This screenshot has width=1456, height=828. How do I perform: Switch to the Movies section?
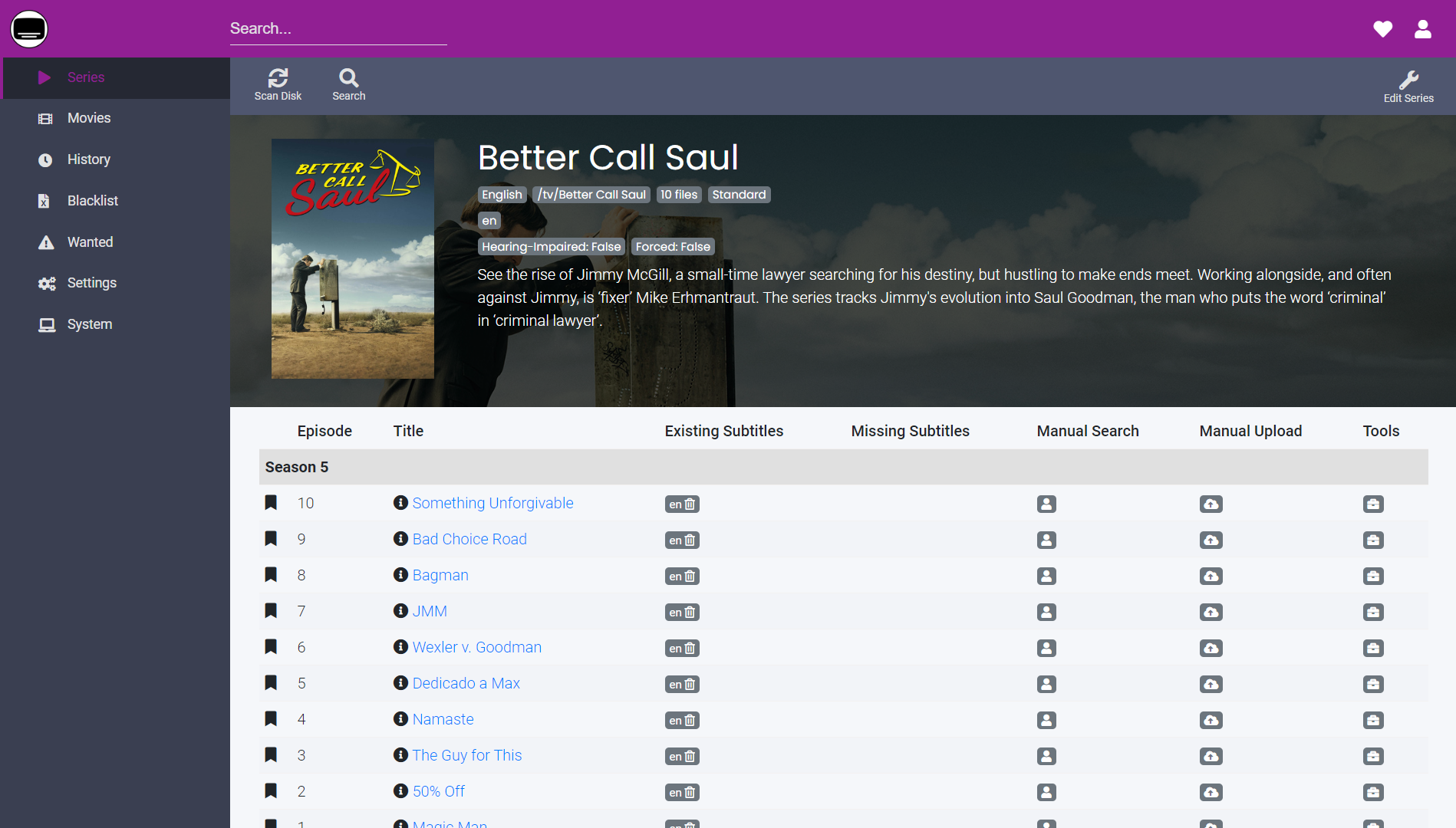pyautogui.click(x=88, y=117)
